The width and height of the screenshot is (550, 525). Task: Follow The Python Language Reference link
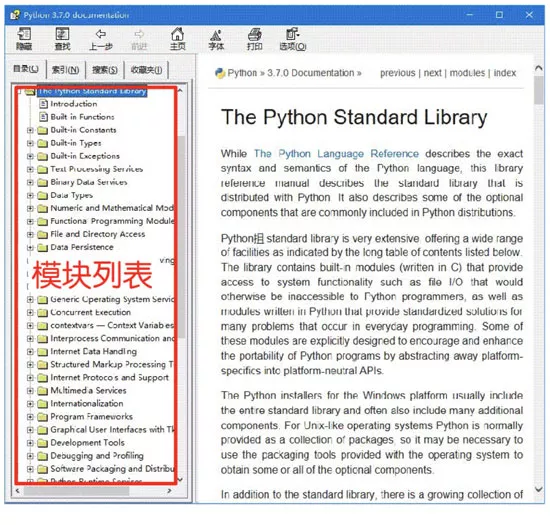336,154
